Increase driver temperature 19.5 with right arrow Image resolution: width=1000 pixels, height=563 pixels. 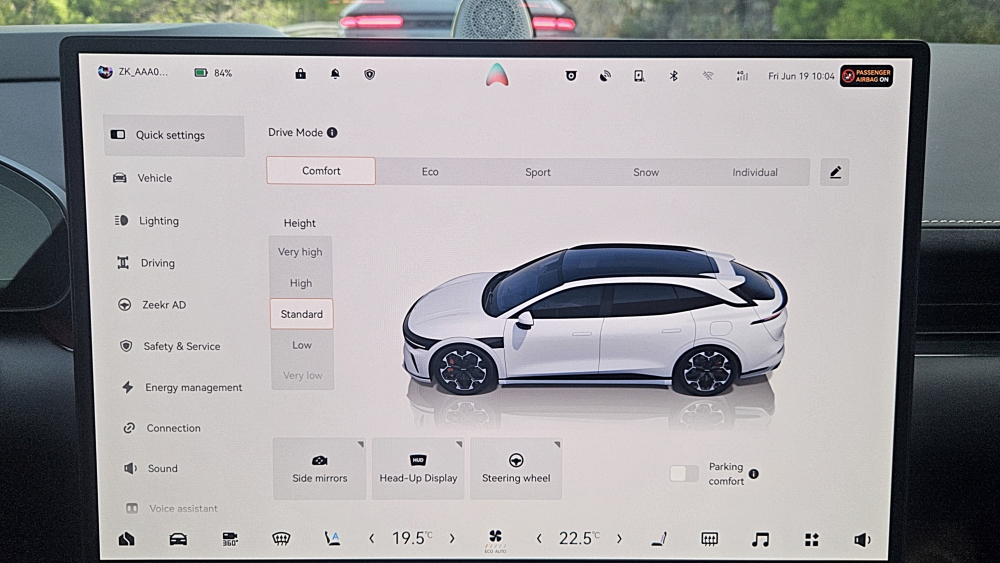coord(452,539)
